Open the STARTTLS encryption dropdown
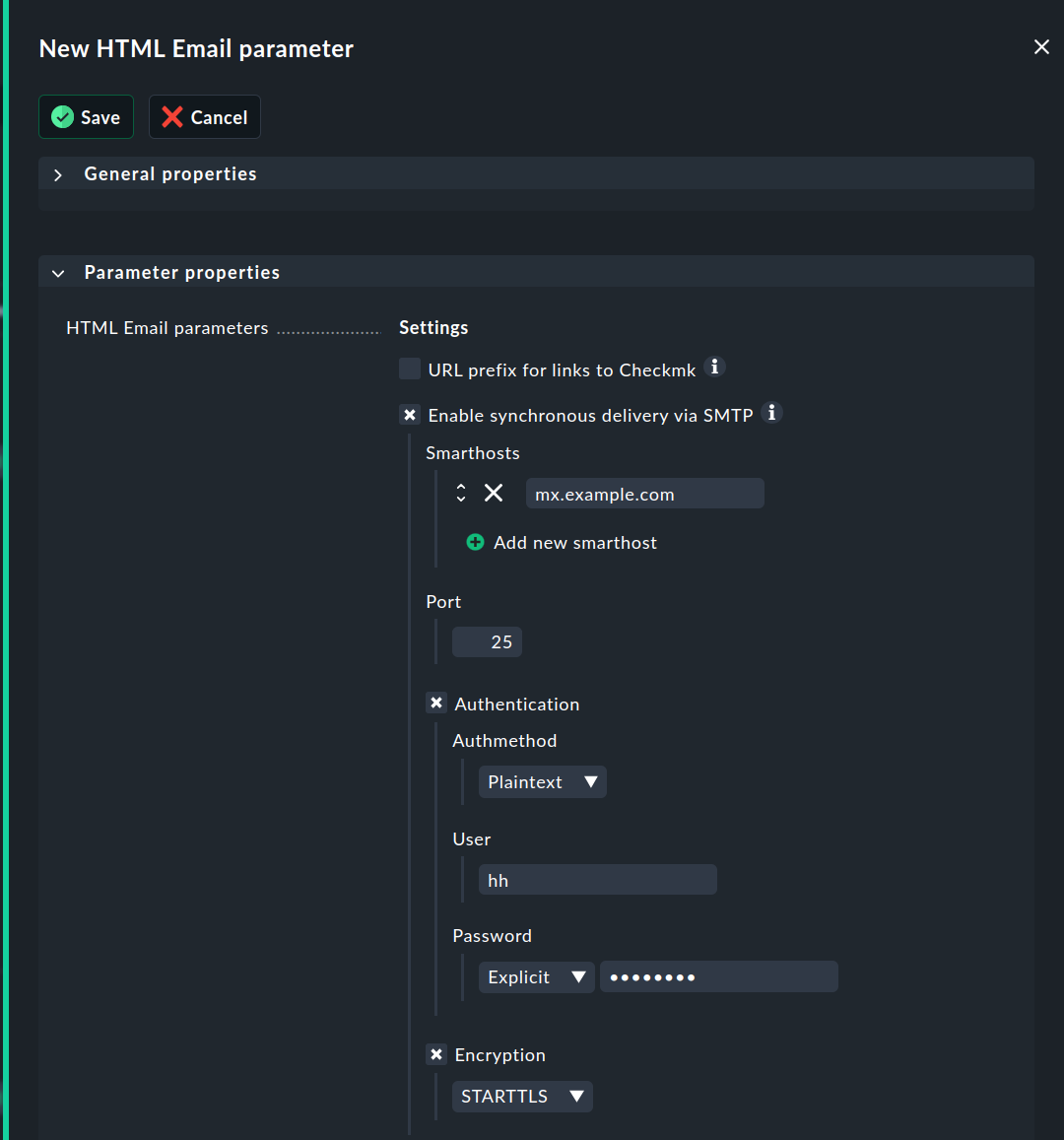 coord(522,1096)
